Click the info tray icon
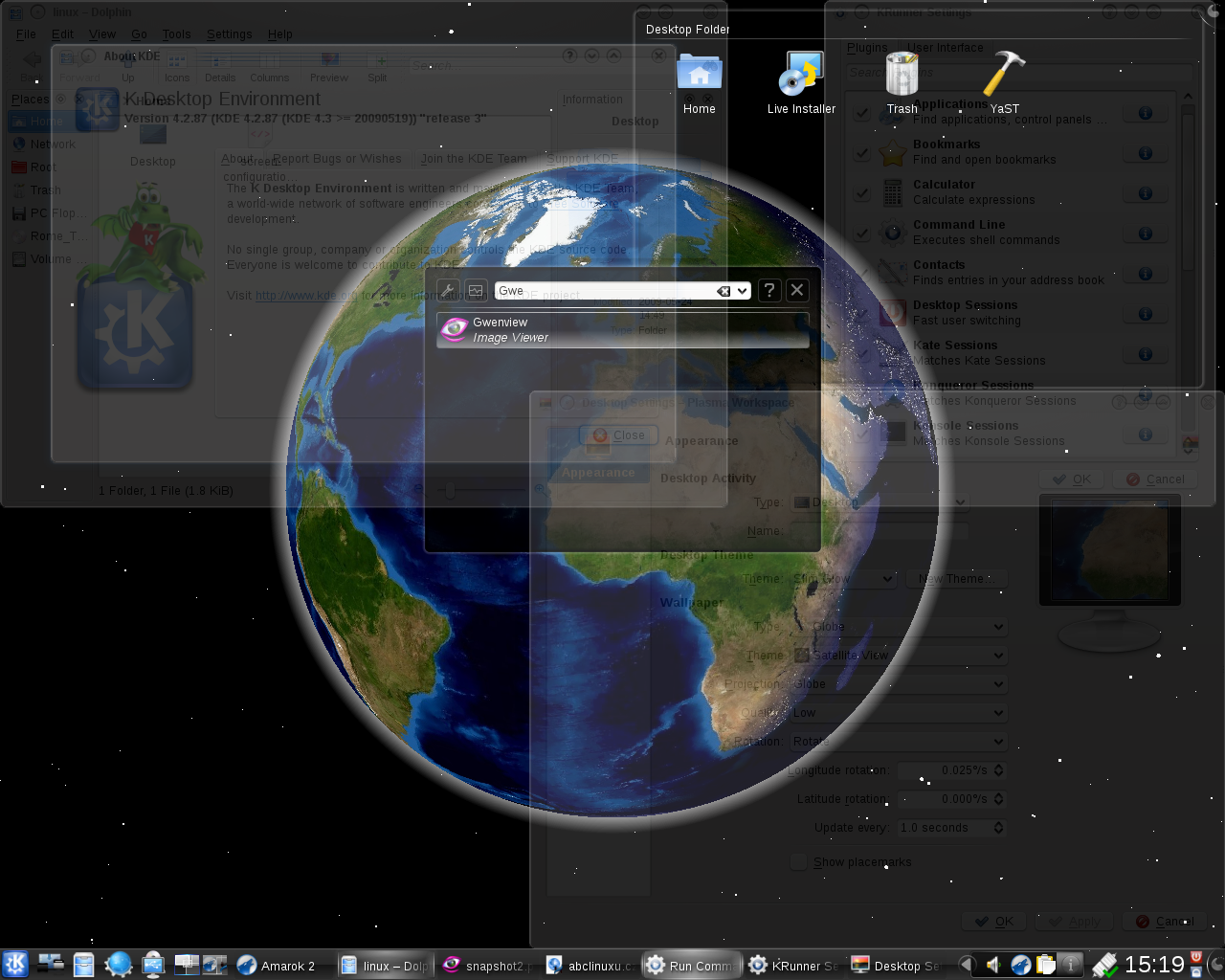This screenshot has width=1225, height=980. pyautogui.click(x=1070, y=966)
